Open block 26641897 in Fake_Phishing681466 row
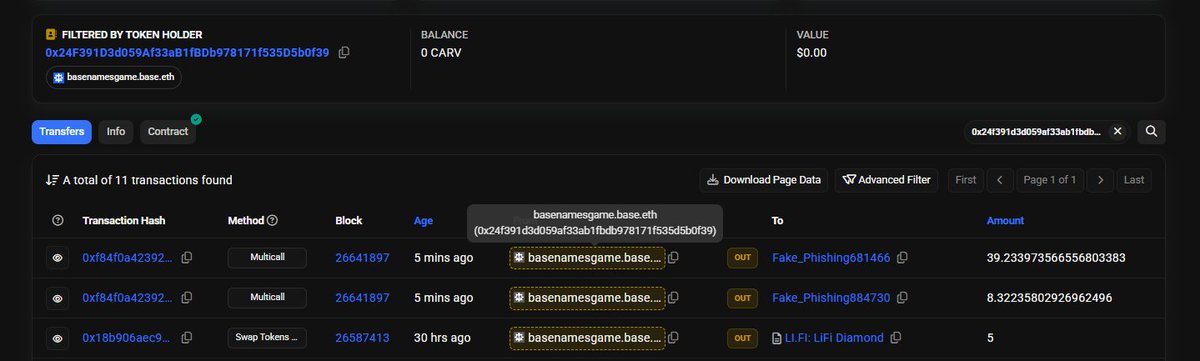Image resolution: width=1200 pixels, height=361 pixels. 362,257
